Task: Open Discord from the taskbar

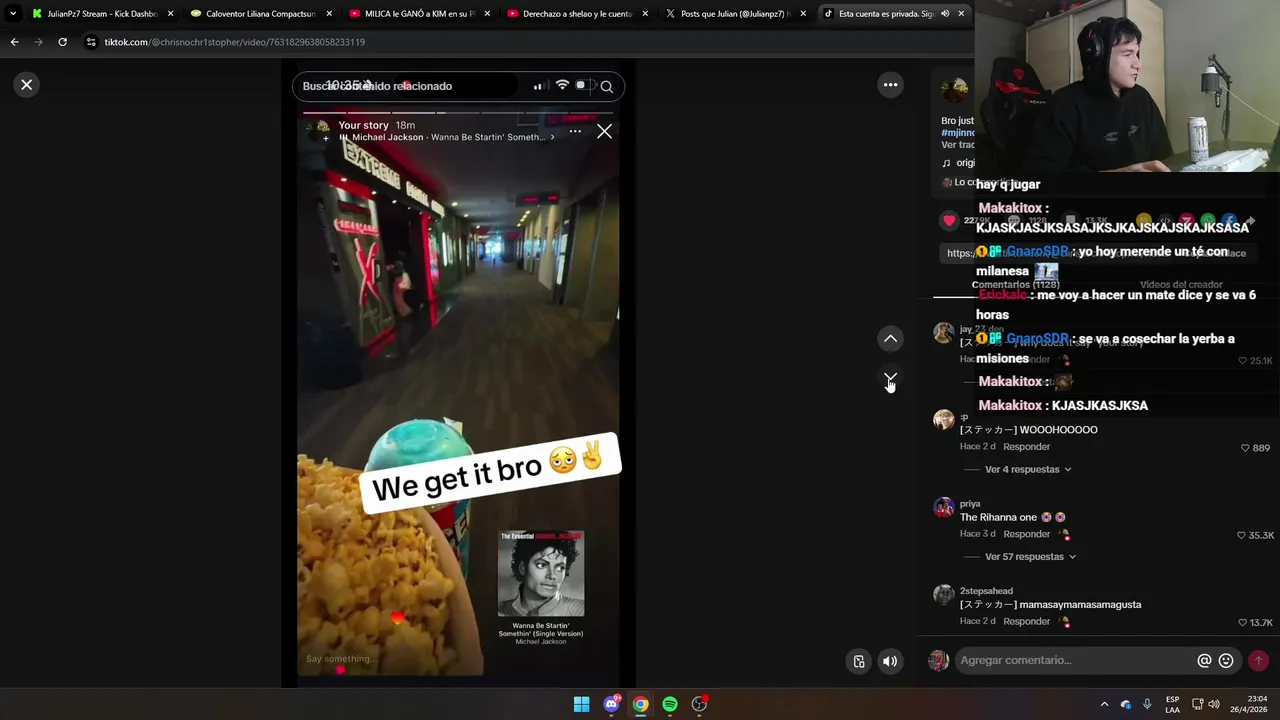Action: click(x=611, y=704)
